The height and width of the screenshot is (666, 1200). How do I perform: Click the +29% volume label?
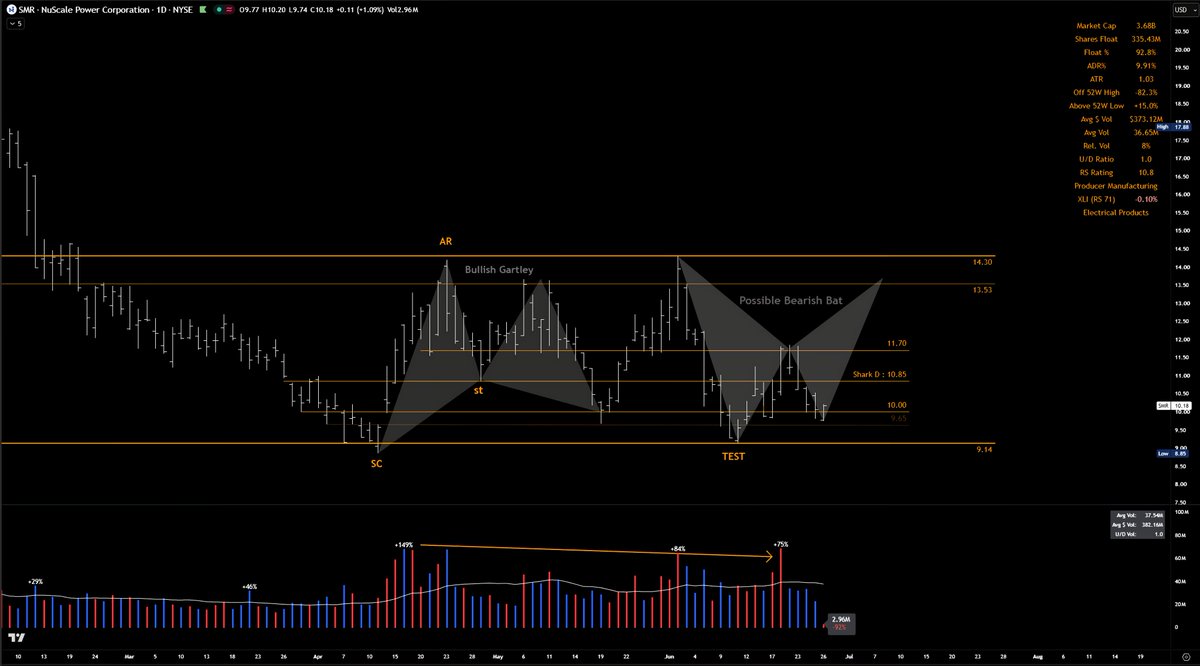pos(35,581)
